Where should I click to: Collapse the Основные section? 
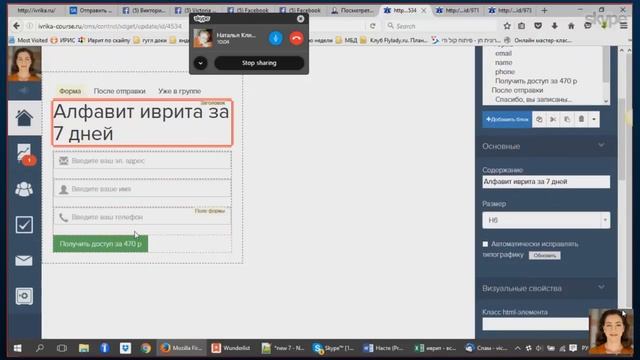point(601,145)
